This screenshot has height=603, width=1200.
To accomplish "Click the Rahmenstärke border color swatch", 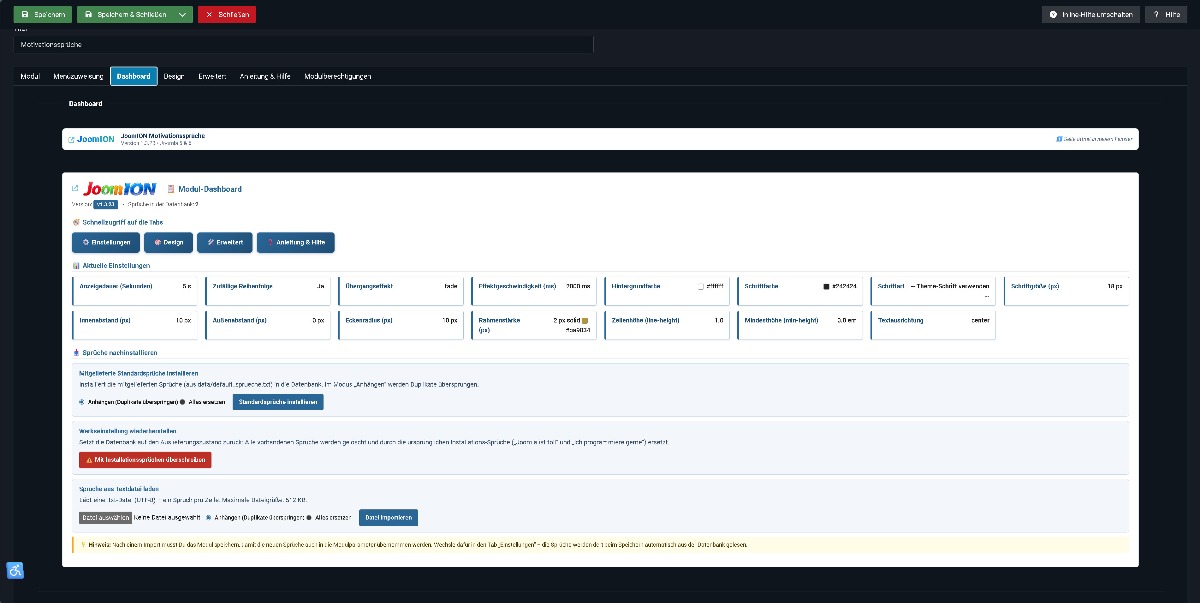I will (x=586, y=321).
